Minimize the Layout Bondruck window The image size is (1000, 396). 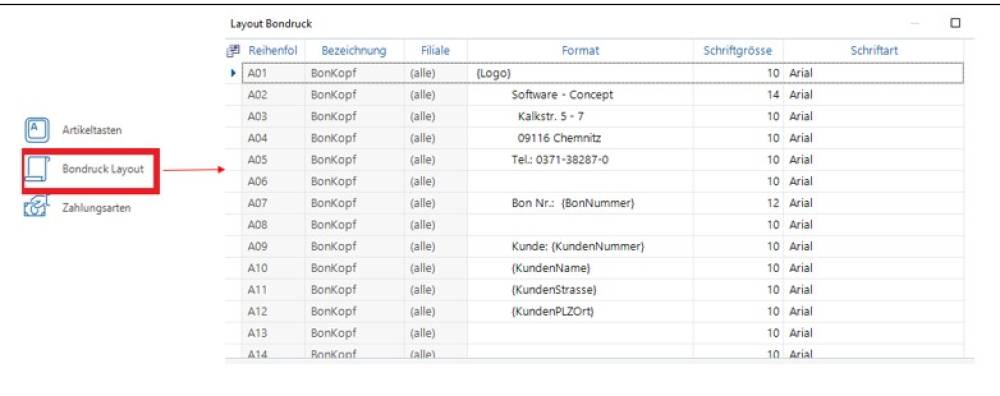coord(915,24)
